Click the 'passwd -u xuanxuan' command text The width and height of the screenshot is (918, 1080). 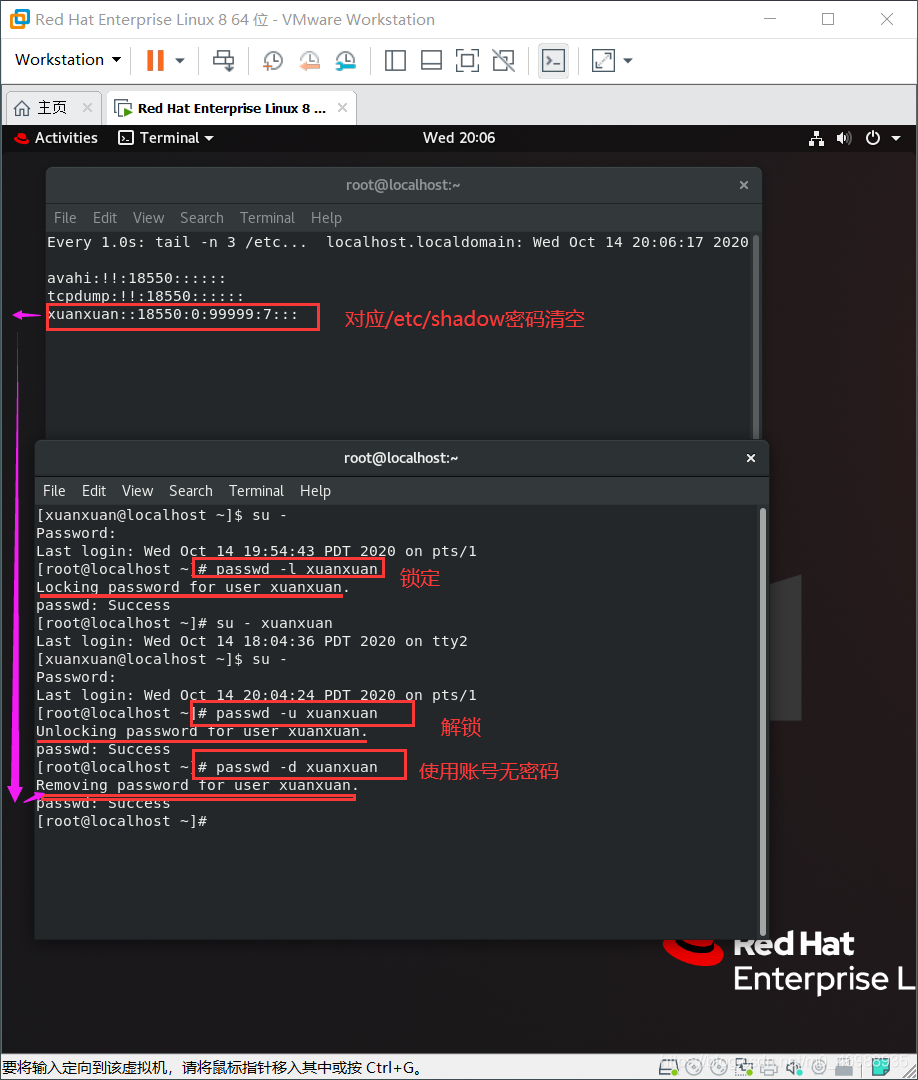pos(296,713)
